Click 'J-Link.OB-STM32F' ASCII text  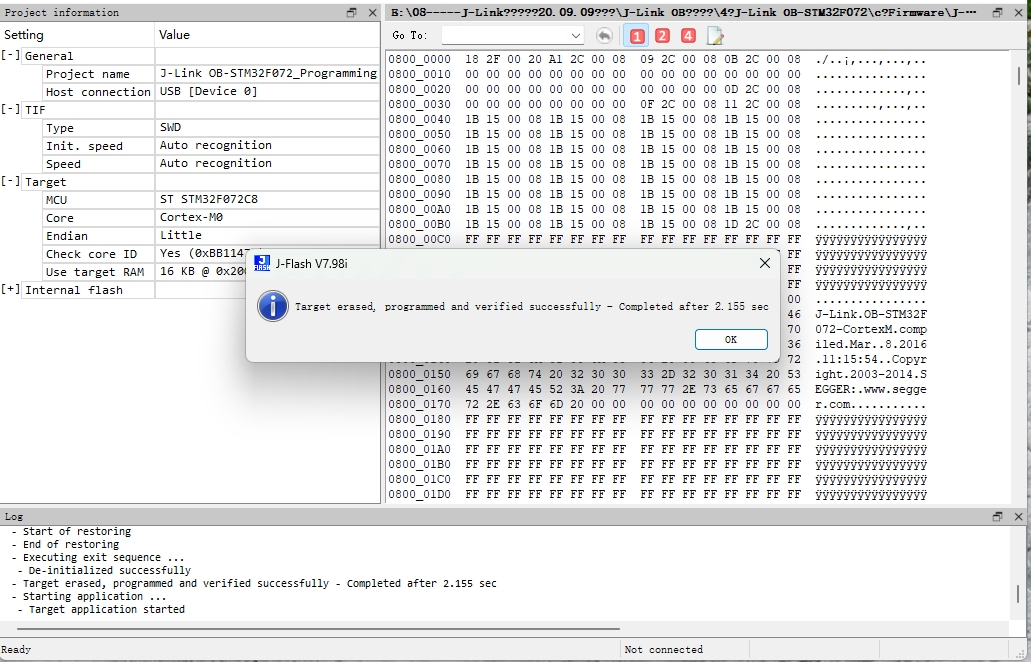[x=871, y=314]
